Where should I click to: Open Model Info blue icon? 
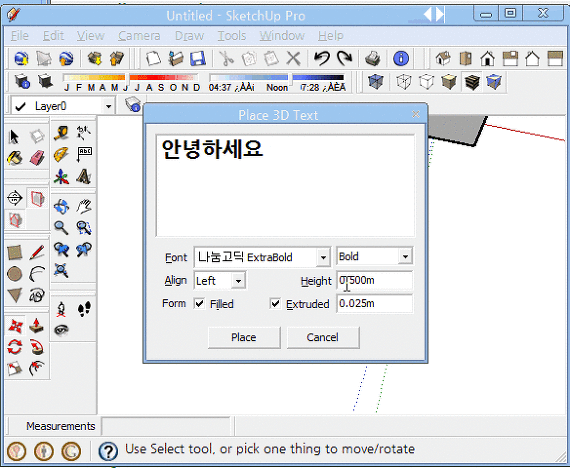pyautogui.click(x=401, y=58)
